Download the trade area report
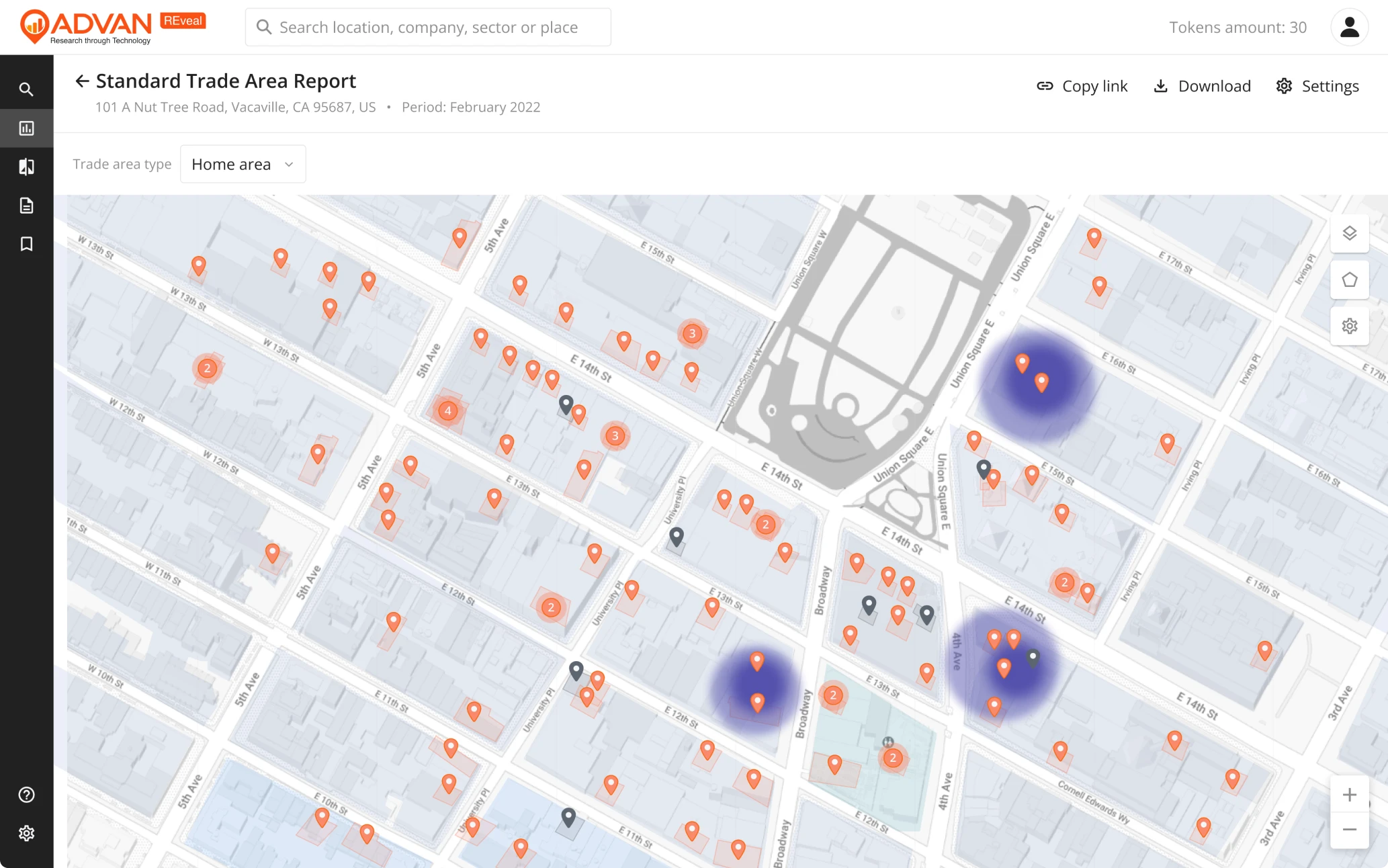This screenshot has width=1388, height=868. pyautogui.click(x=1202, y=86)
